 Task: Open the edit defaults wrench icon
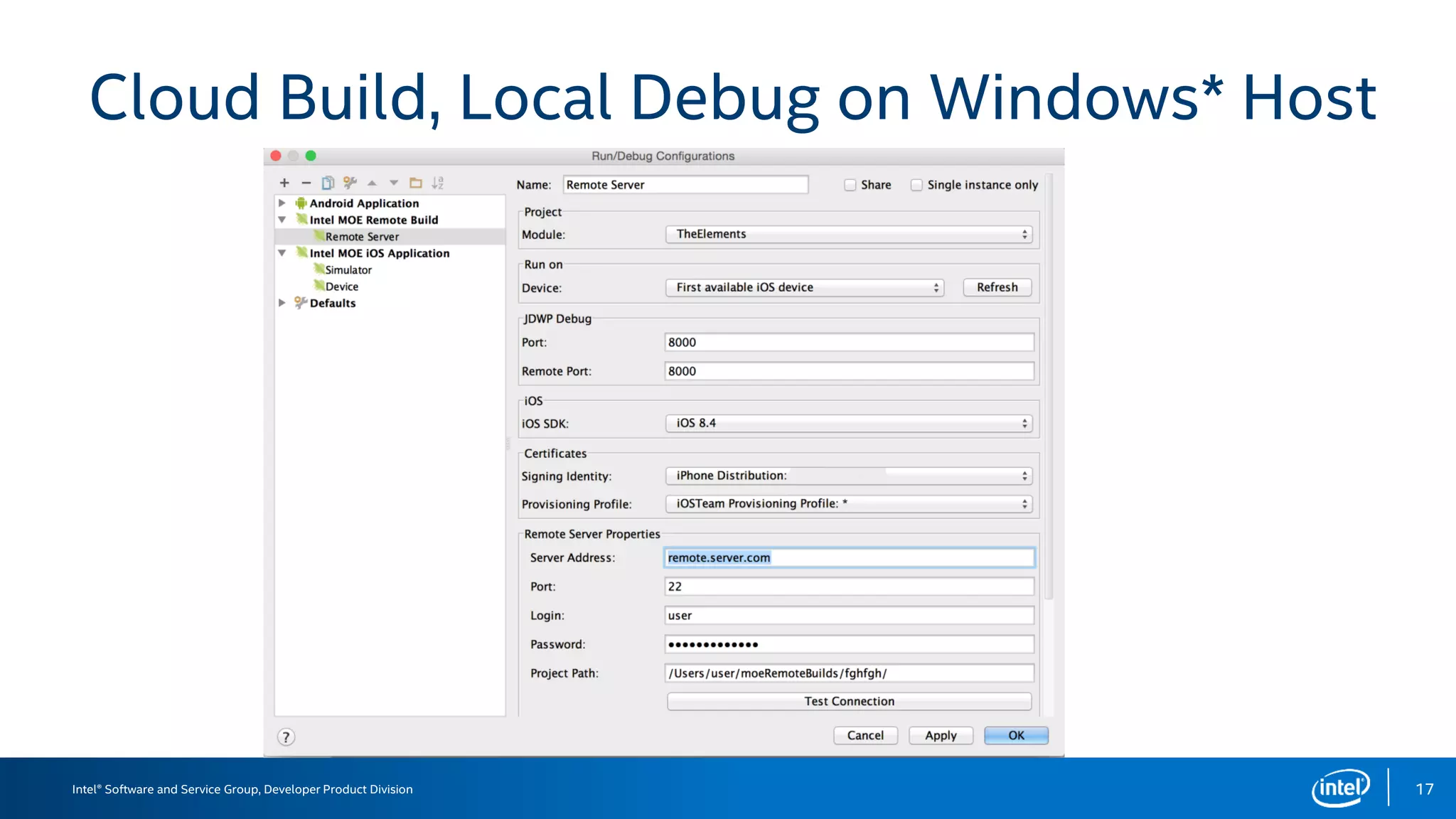[350, 183]
